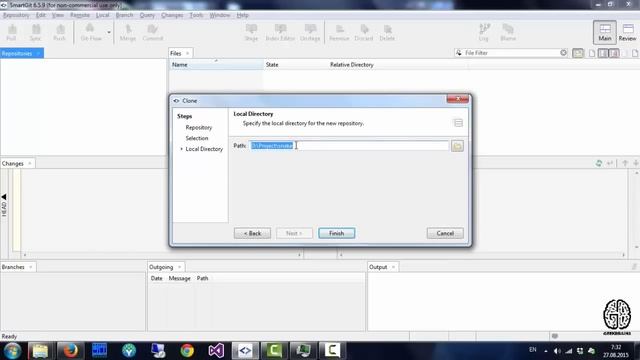Viewport: 640px width, 360px height.
Task: Open Google Chrome from the taskbar
Action: coord(187,351)
